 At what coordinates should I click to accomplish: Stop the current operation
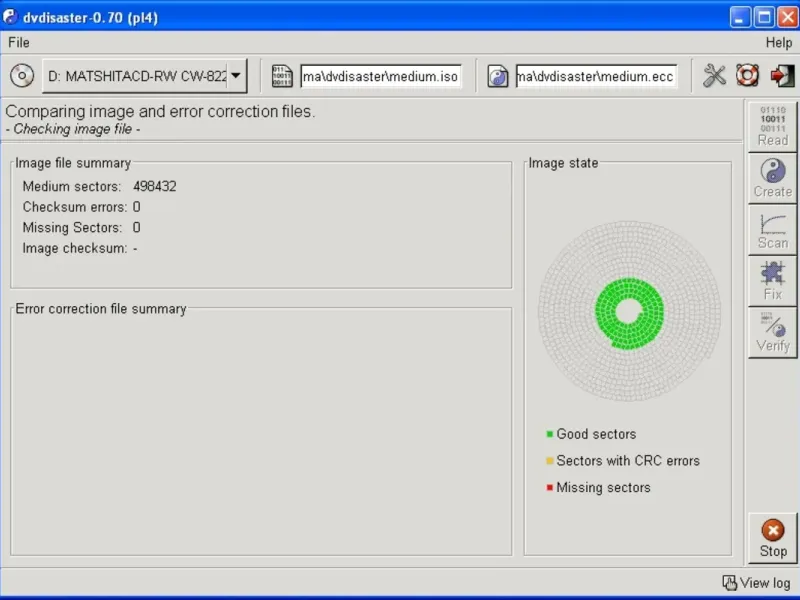(772, 538)
